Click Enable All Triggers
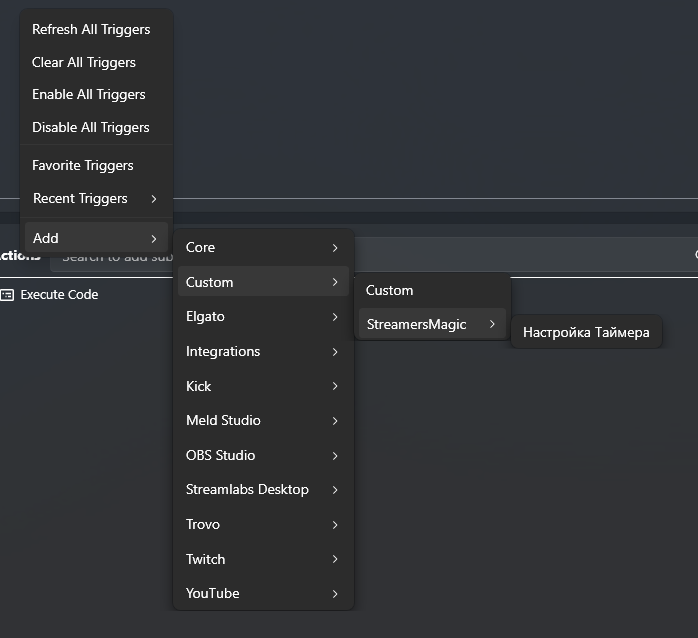 [89, 95]
